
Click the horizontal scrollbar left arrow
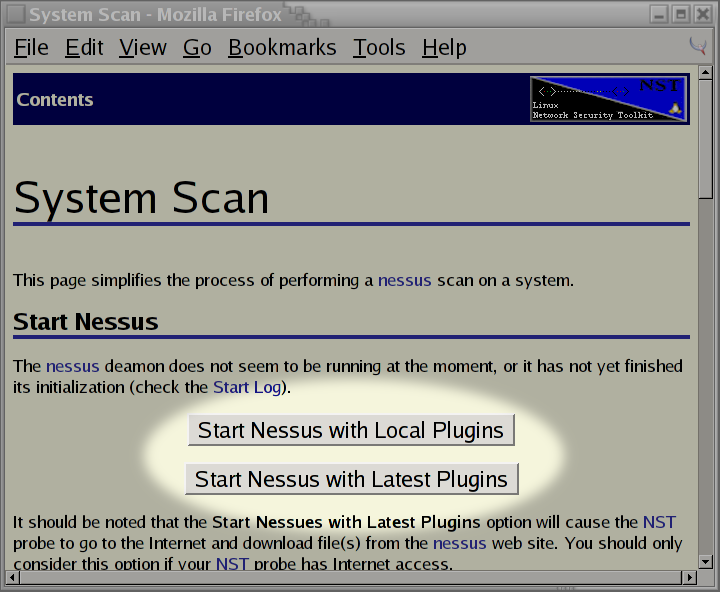pos(13,577)
